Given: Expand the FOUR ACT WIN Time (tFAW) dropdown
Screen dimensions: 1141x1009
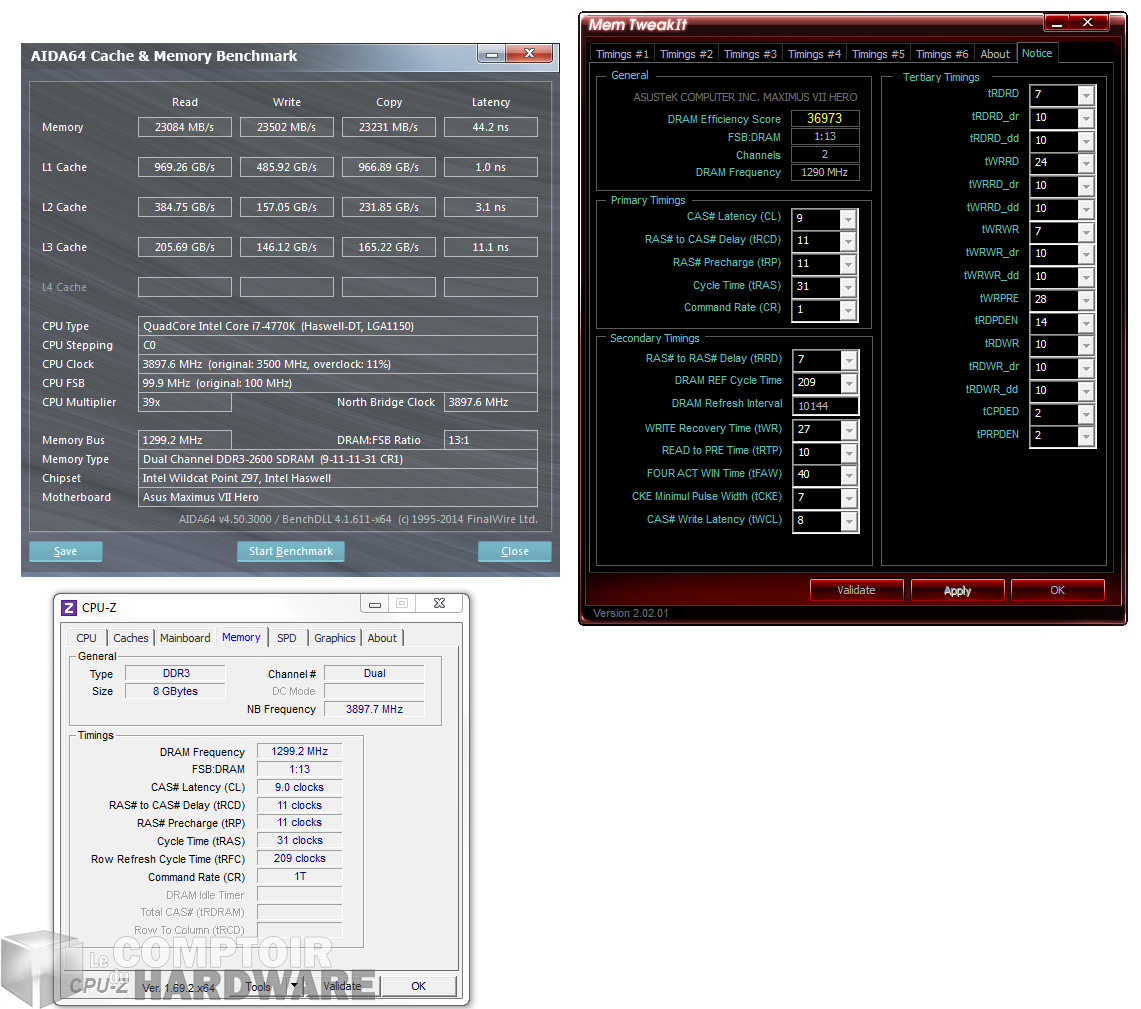Looking at the screenshot, I should point(848,475).
